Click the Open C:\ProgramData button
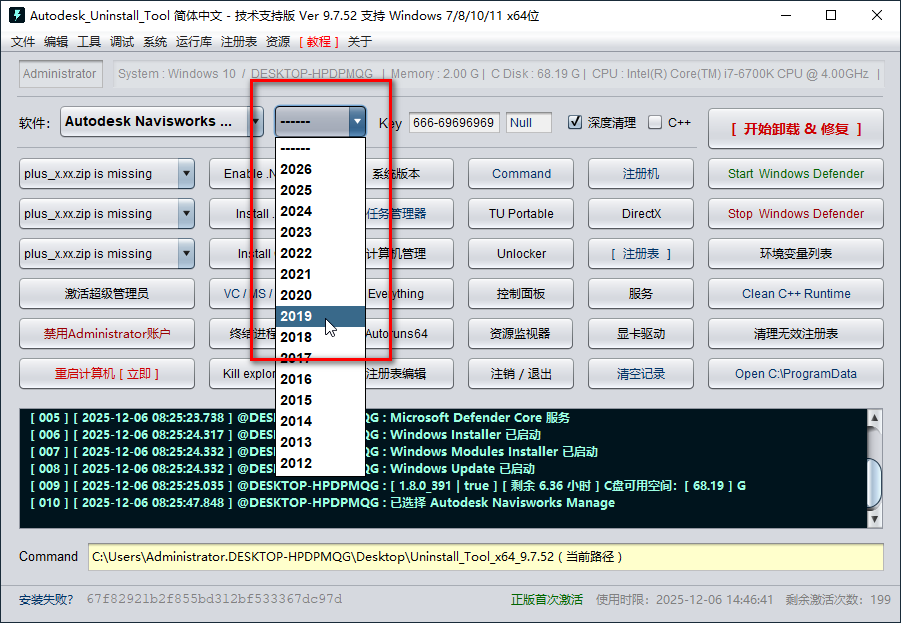Screen dimensions: 901x623 coord(796,374)
